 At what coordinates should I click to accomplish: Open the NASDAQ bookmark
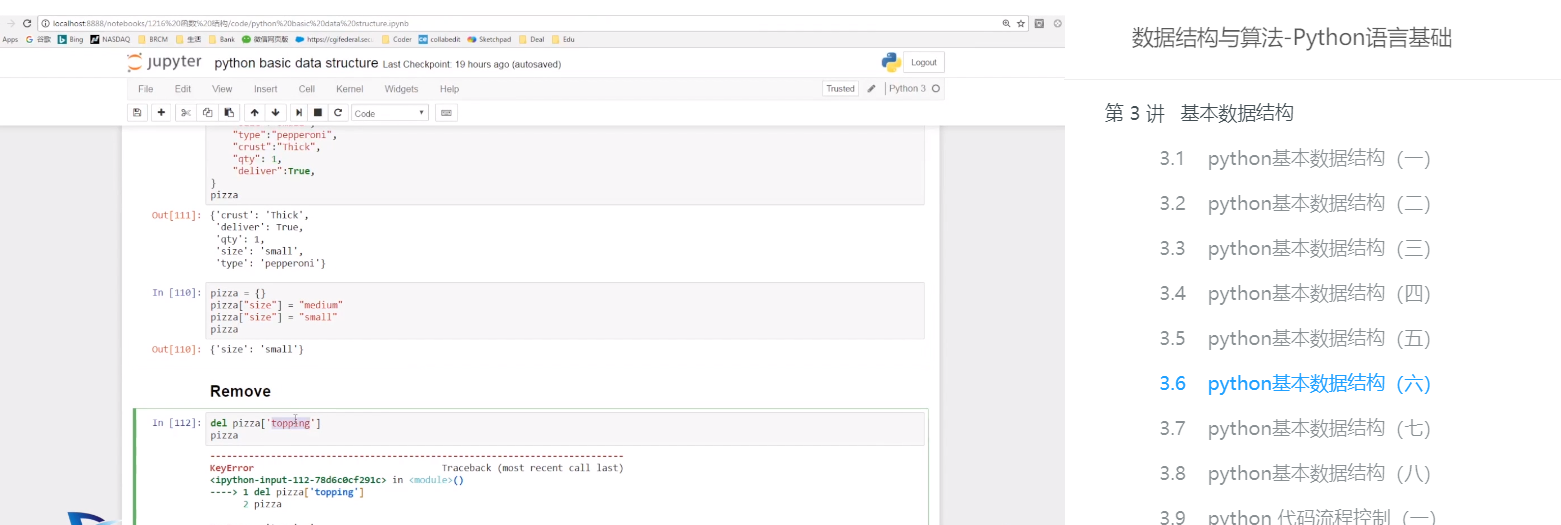pos(109,39)
